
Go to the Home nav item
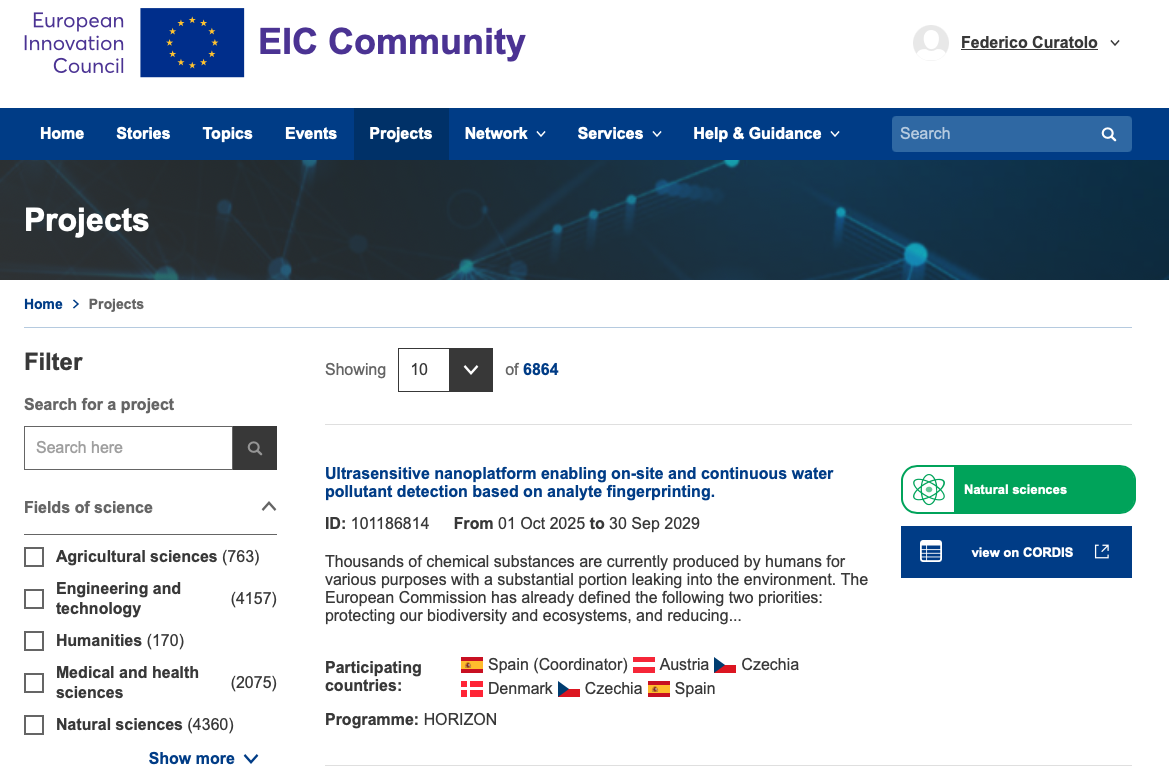click(x=62, y=133)
